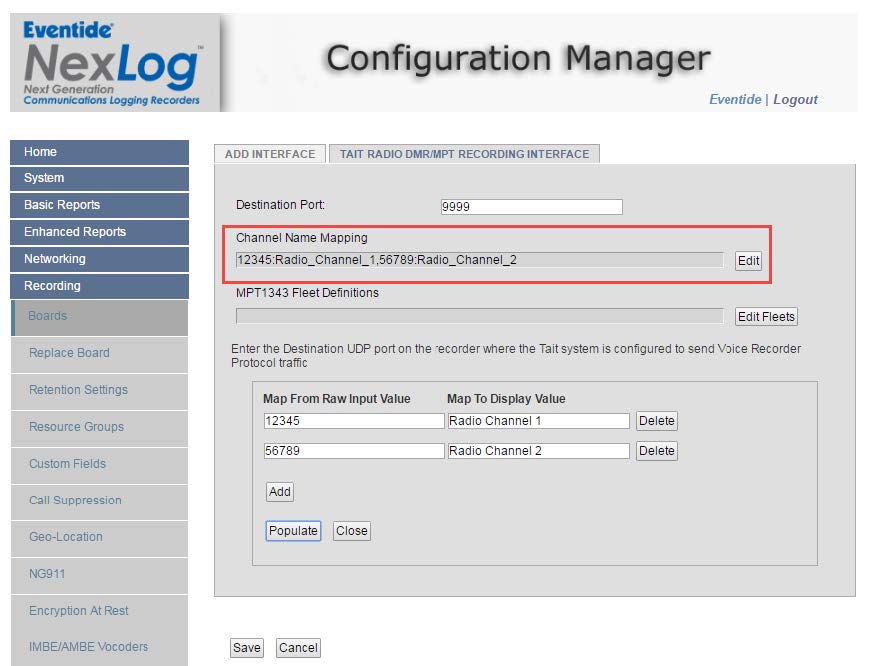Delete the Radio Channel 1 mapping
Screen dimensions: 872x666
click(656, 421)
